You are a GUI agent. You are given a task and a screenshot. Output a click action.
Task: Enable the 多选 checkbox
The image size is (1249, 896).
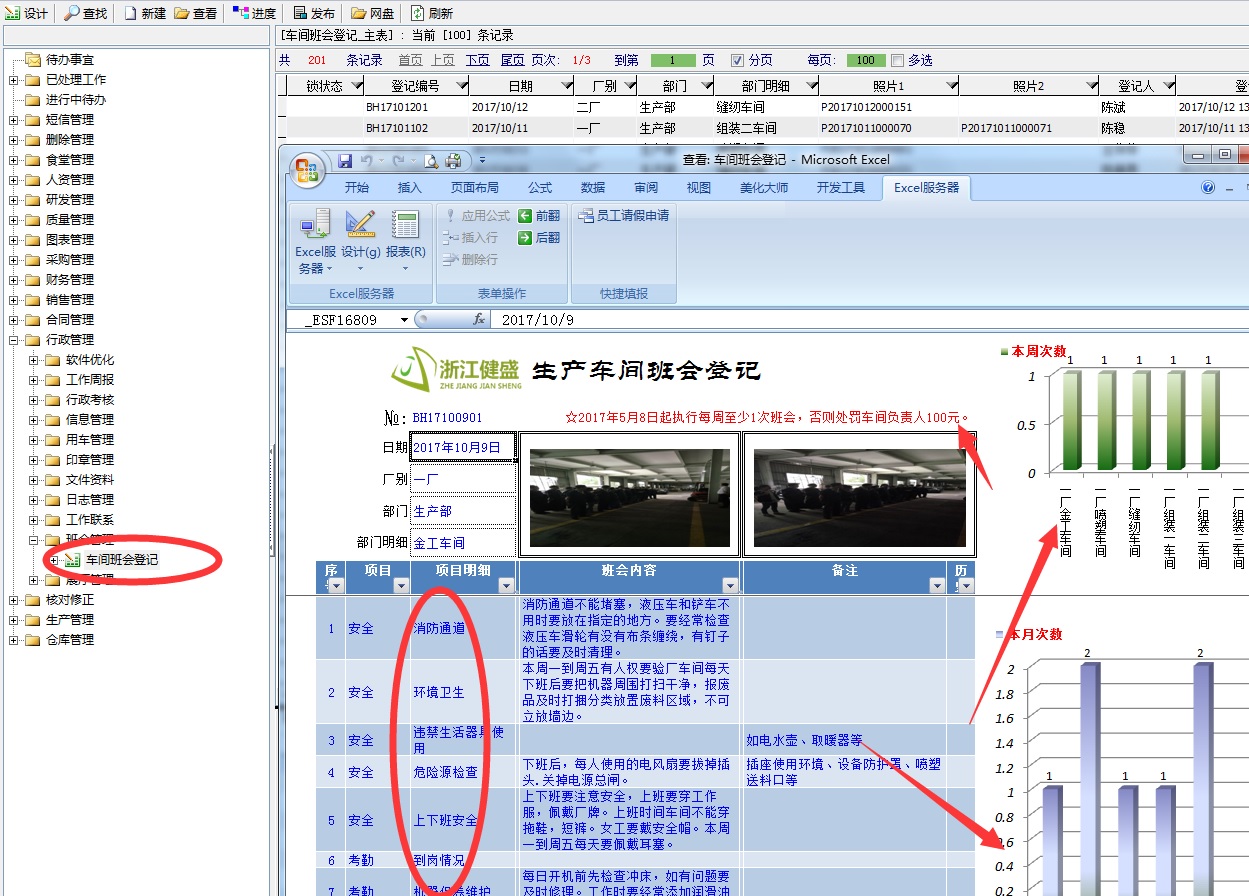897,60
